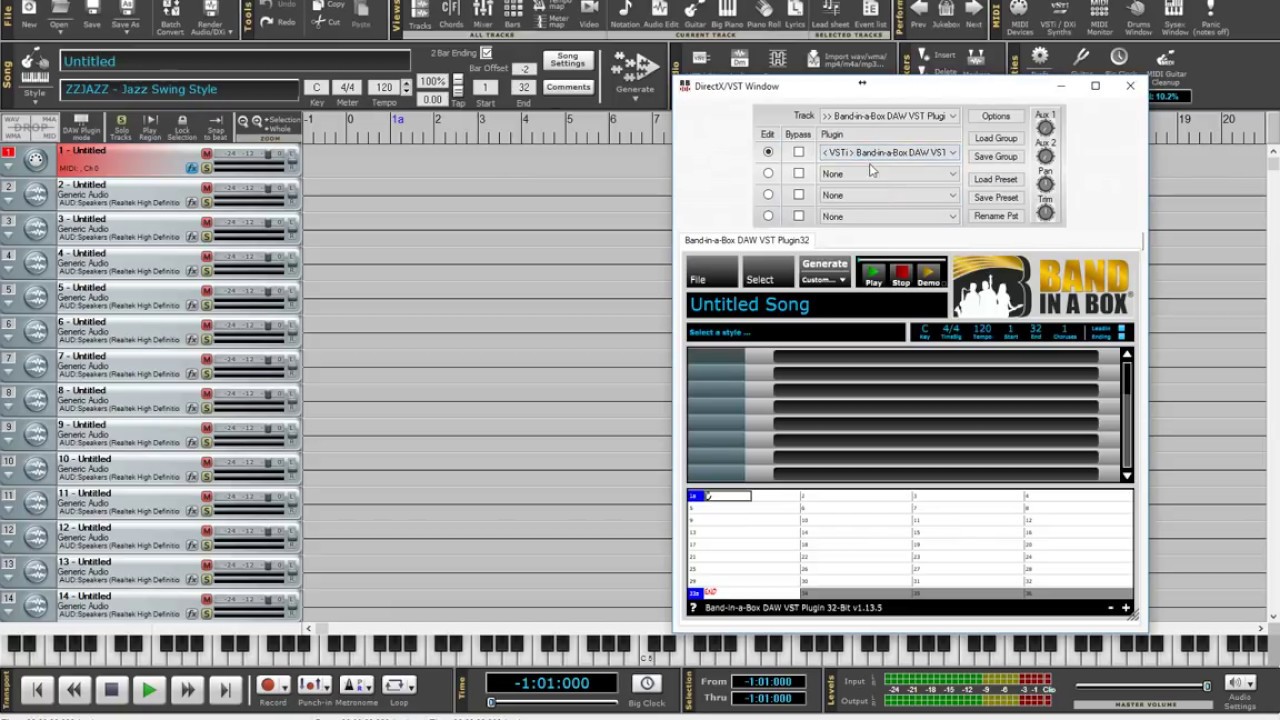The image size is (1280, 720).
Task: Open the Jukebox
Action: tap(946, 14)
